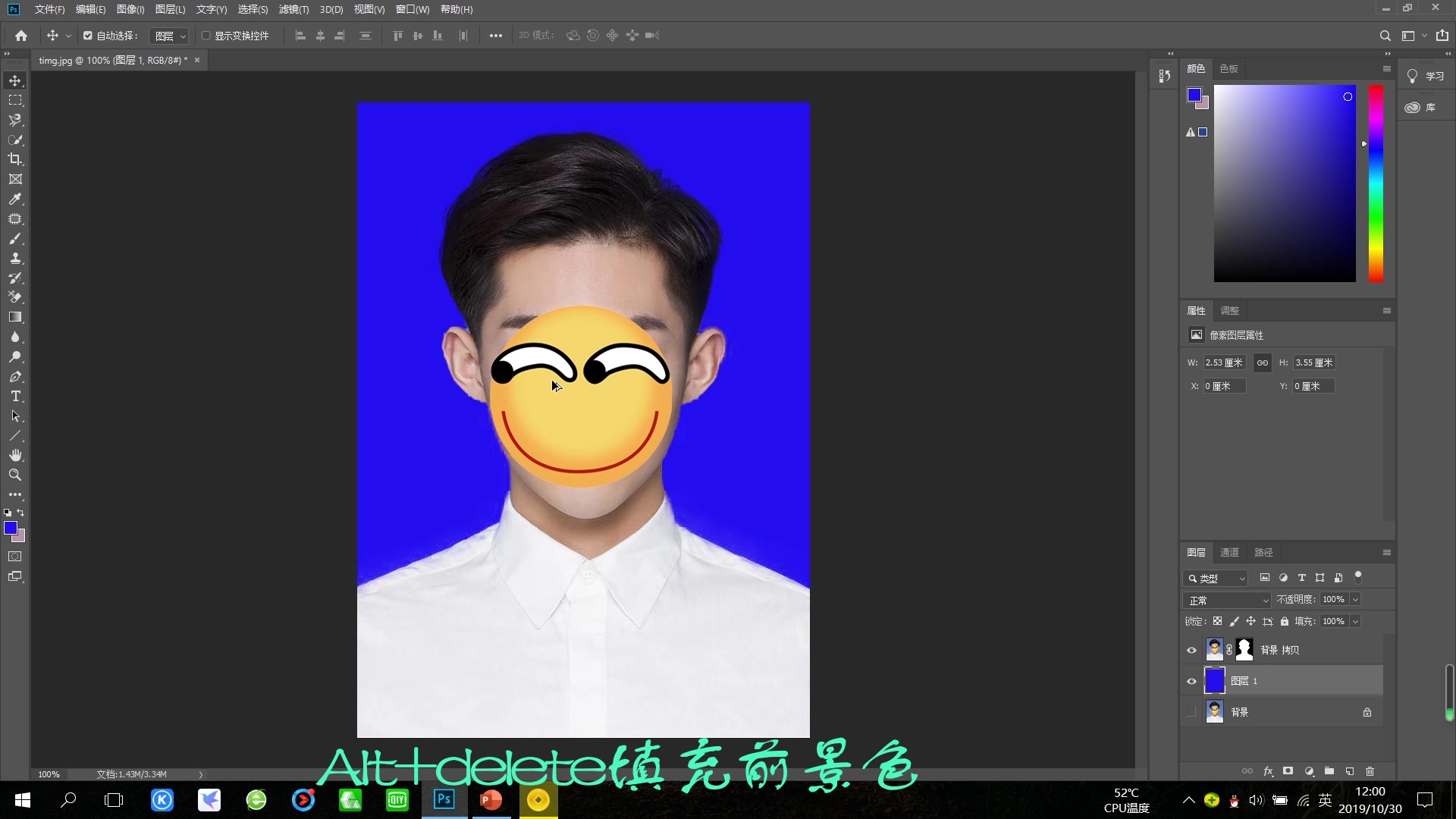Open the 滤镜 menu
The image size is (1456, 819).
click(292, 10)
